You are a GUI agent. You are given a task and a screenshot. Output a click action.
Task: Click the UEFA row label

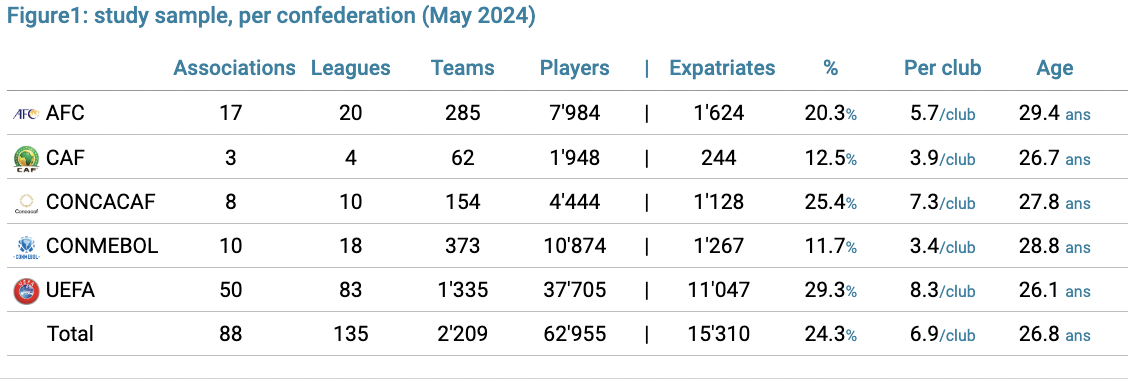coord(70,290)
